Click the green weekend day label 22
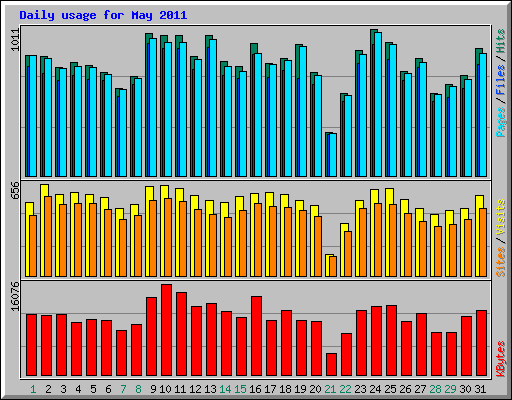 click(x=345, y=389)
